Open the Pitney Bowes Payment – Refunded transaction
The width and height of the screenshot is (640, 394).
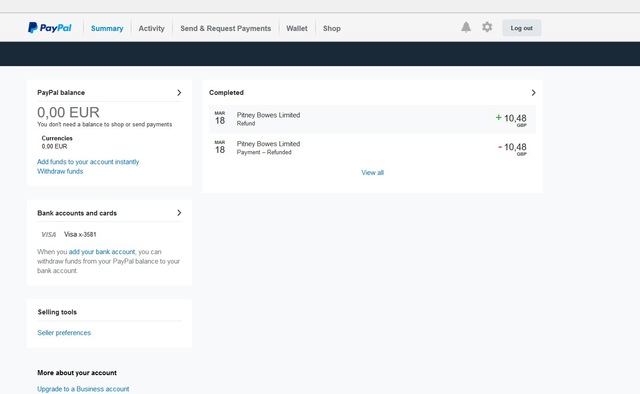(372, 148)
